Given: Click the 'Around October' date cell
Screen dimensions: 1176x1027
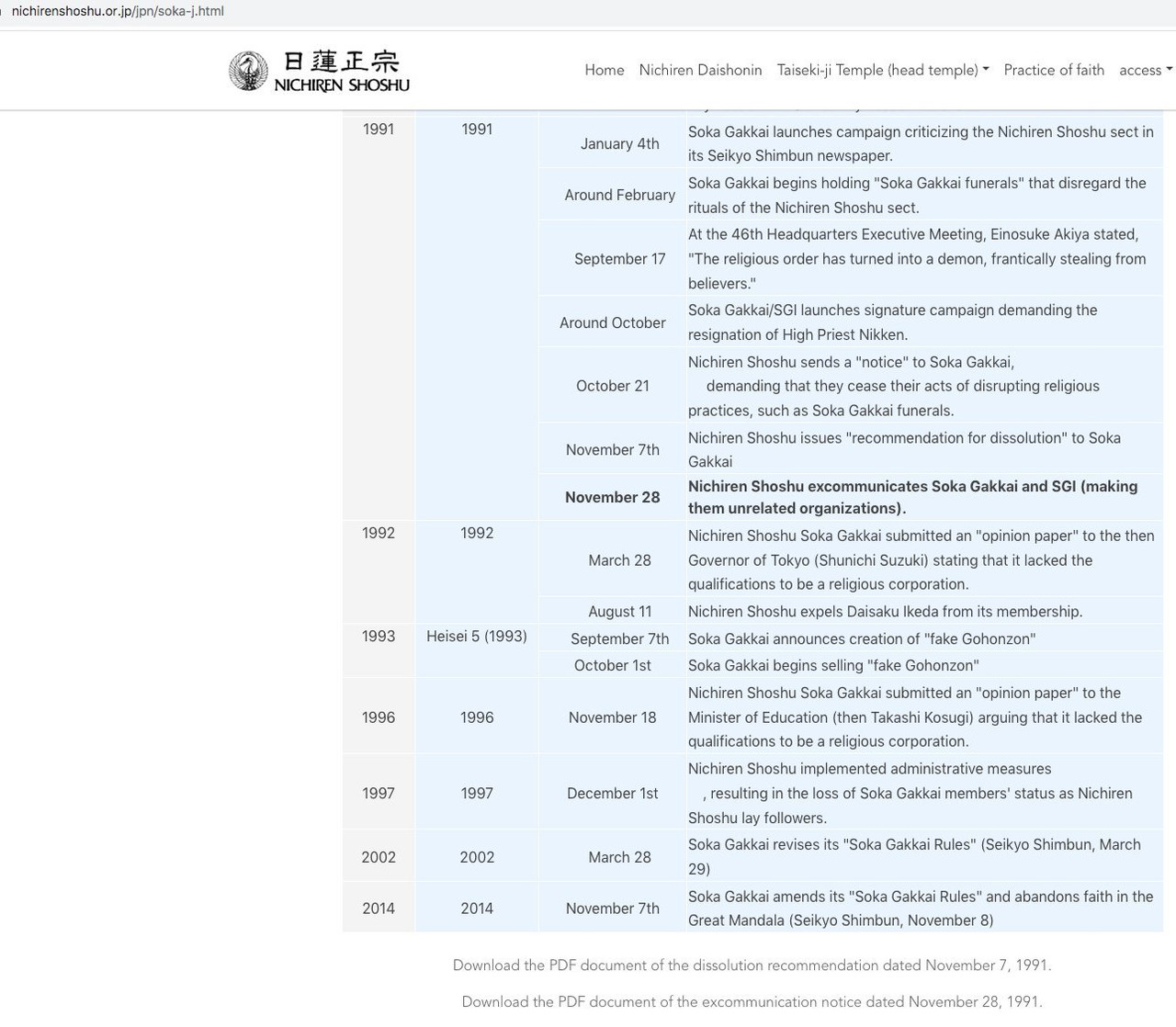Looking at the screenshot, I should pyautogui.click(x=613, y=322).
